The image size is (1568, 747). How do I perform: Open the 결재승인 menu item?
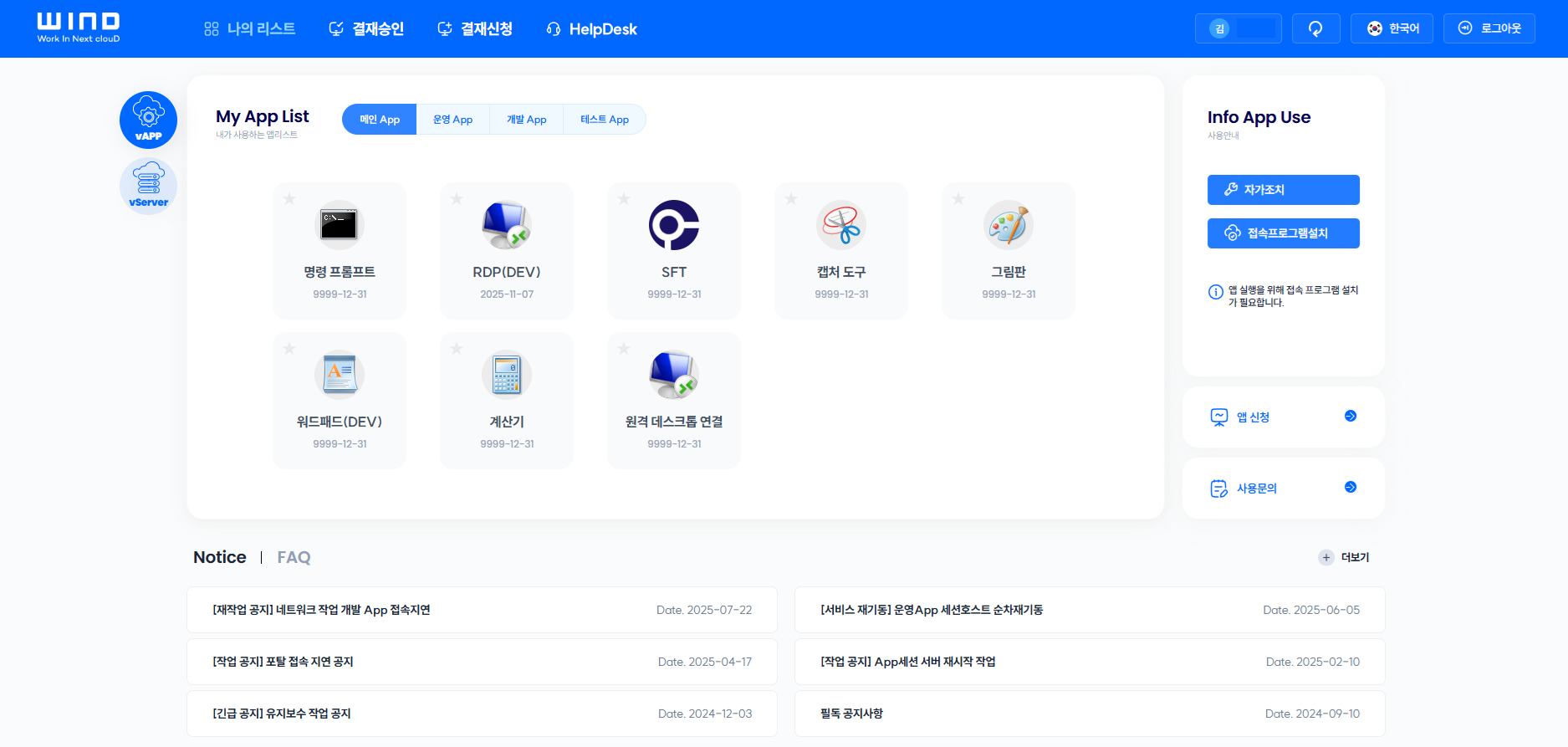point(366,29)
